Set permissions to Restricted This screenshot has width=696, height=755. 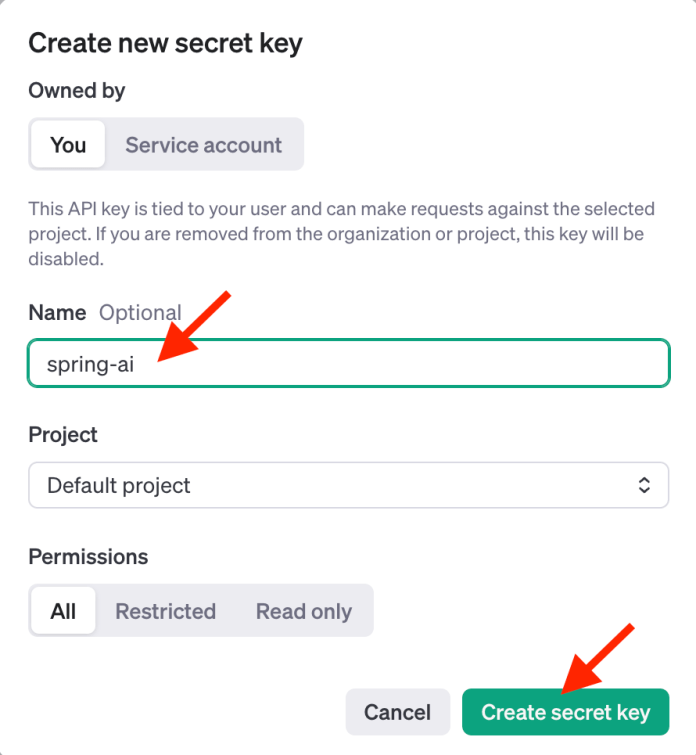click(165, 611)
